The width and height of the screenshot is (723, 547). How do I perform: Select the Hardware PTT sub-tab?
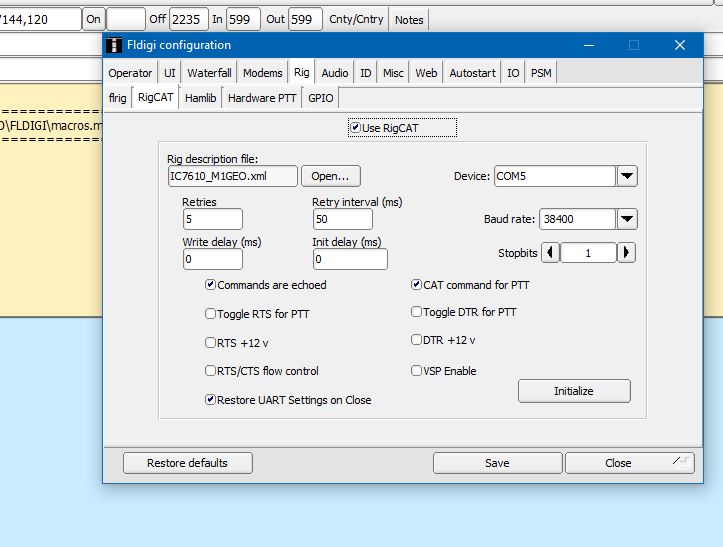tap(262, 98)
